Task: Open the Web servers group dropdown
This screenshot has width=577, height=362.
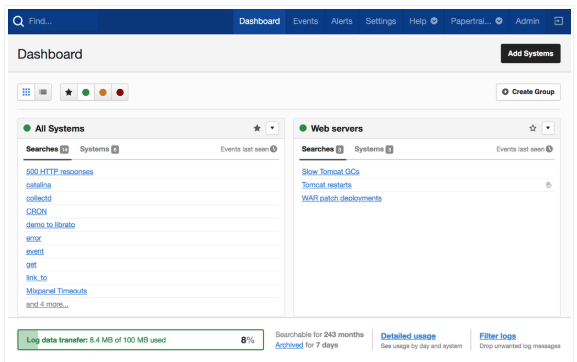Action: (548, 128)
